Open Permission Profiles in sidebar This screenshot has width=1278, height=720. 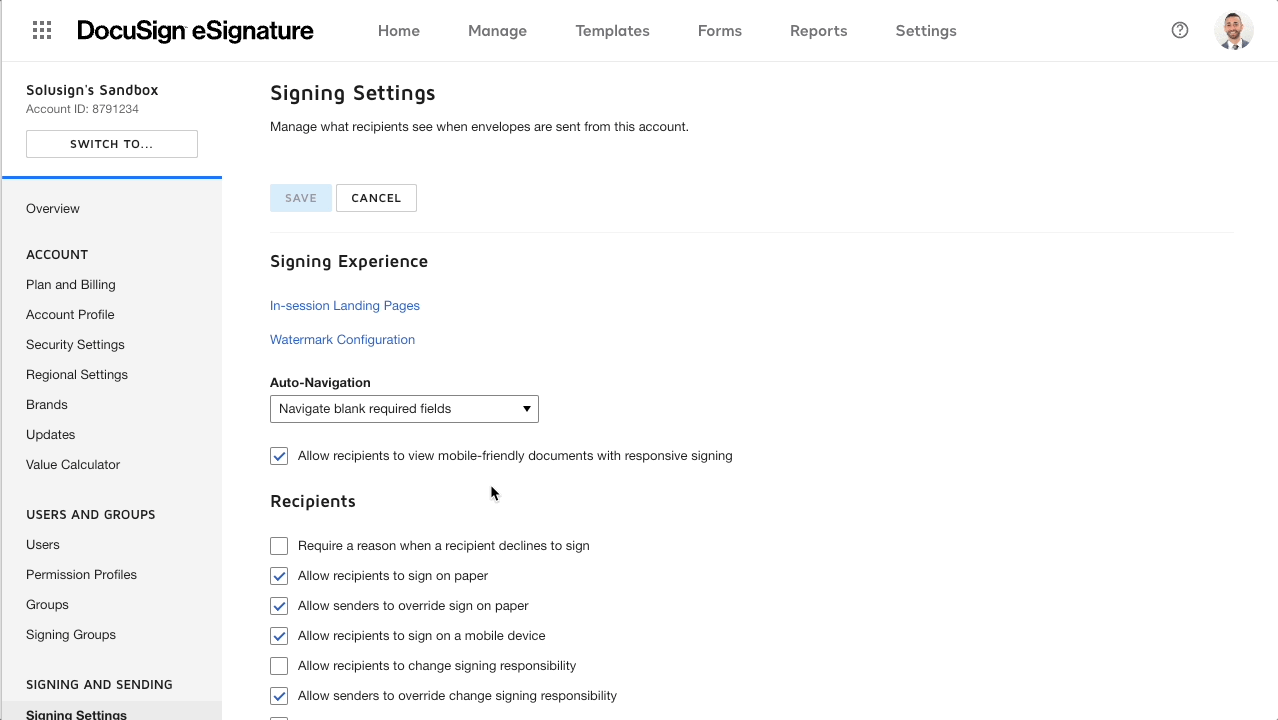point(81,575)
